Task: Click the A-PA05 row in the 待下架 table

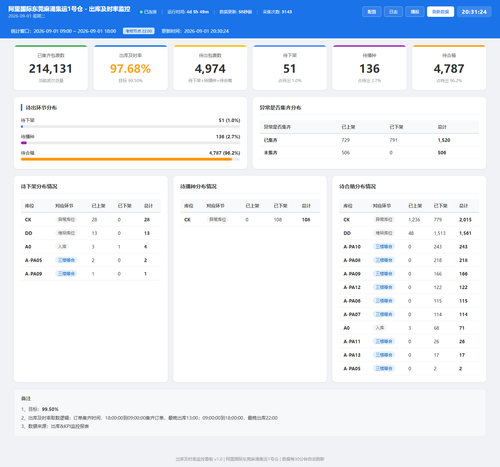Action: 91,260
